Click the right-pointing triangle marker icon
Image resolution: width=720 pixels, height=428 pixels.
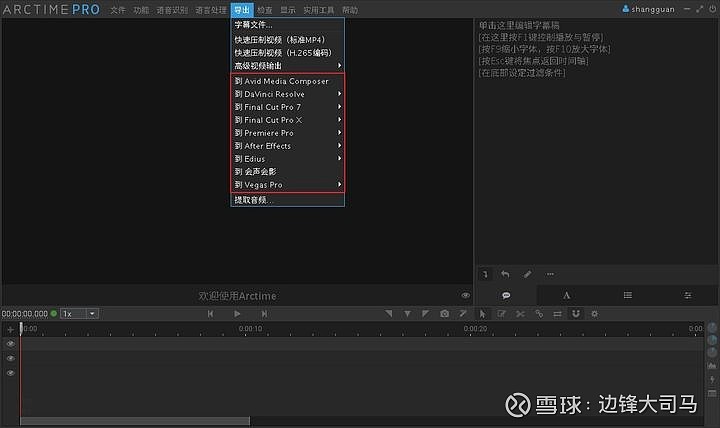click(x=426, y=314)
